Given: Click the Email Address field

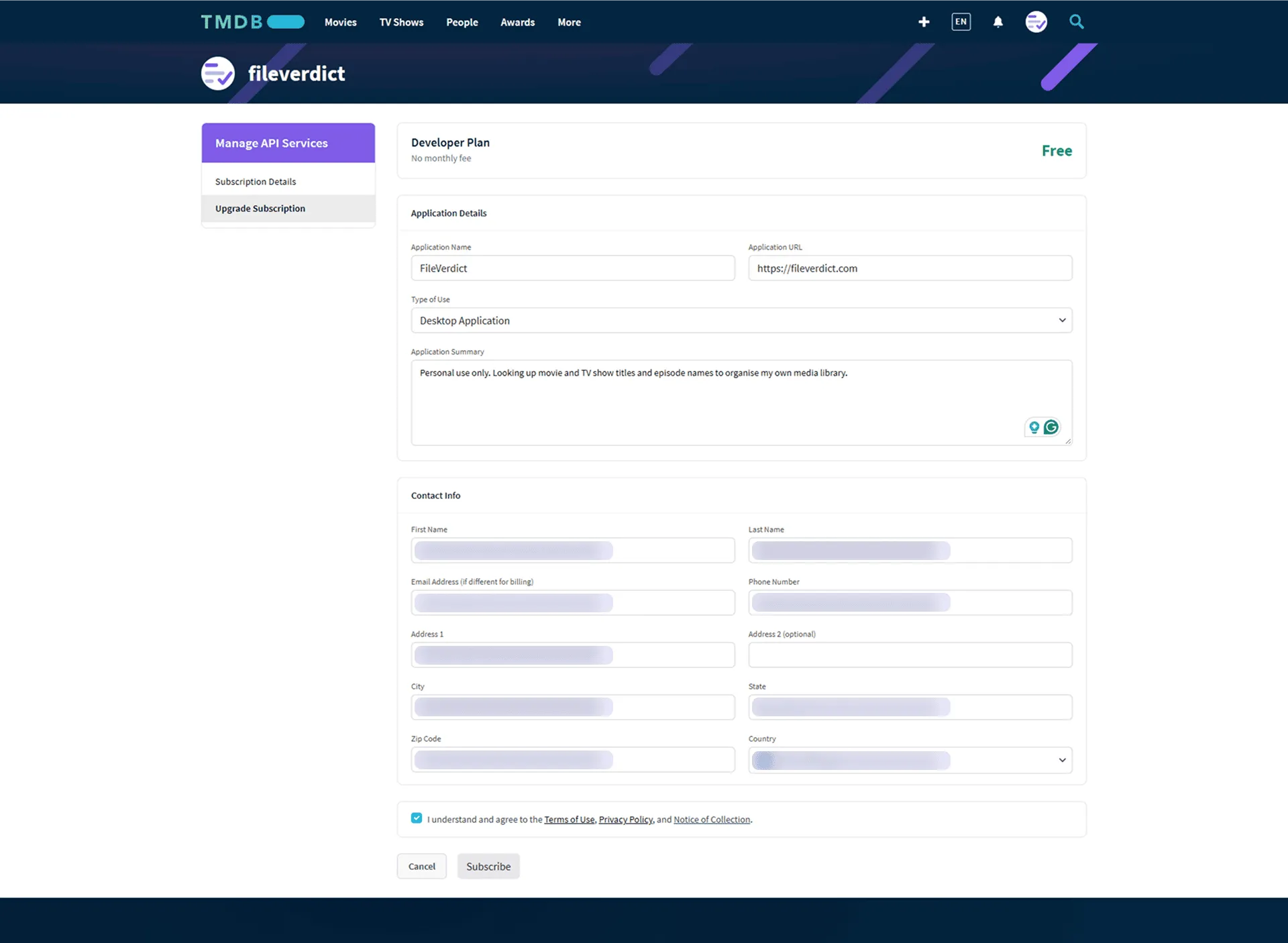Looking at the screenshot, I should click(x=573, y=602).
